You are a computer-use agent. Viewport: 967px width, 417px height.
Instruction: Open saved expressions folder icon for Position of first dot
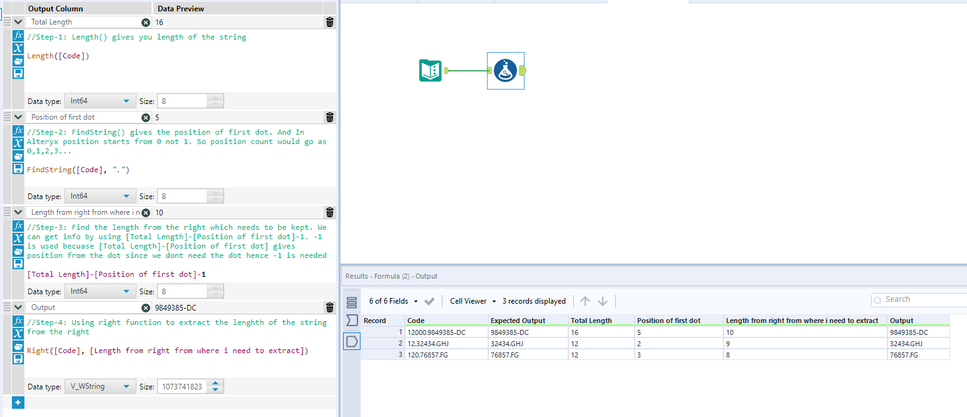[x=19, y=156]
